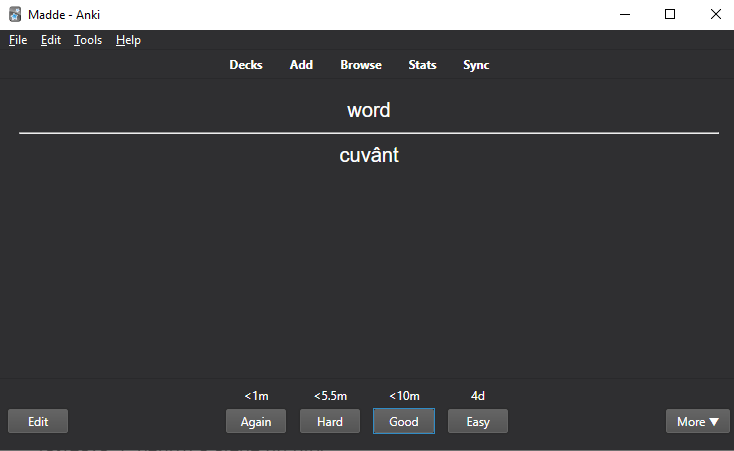Open the Tools menu

pos(88,40)
